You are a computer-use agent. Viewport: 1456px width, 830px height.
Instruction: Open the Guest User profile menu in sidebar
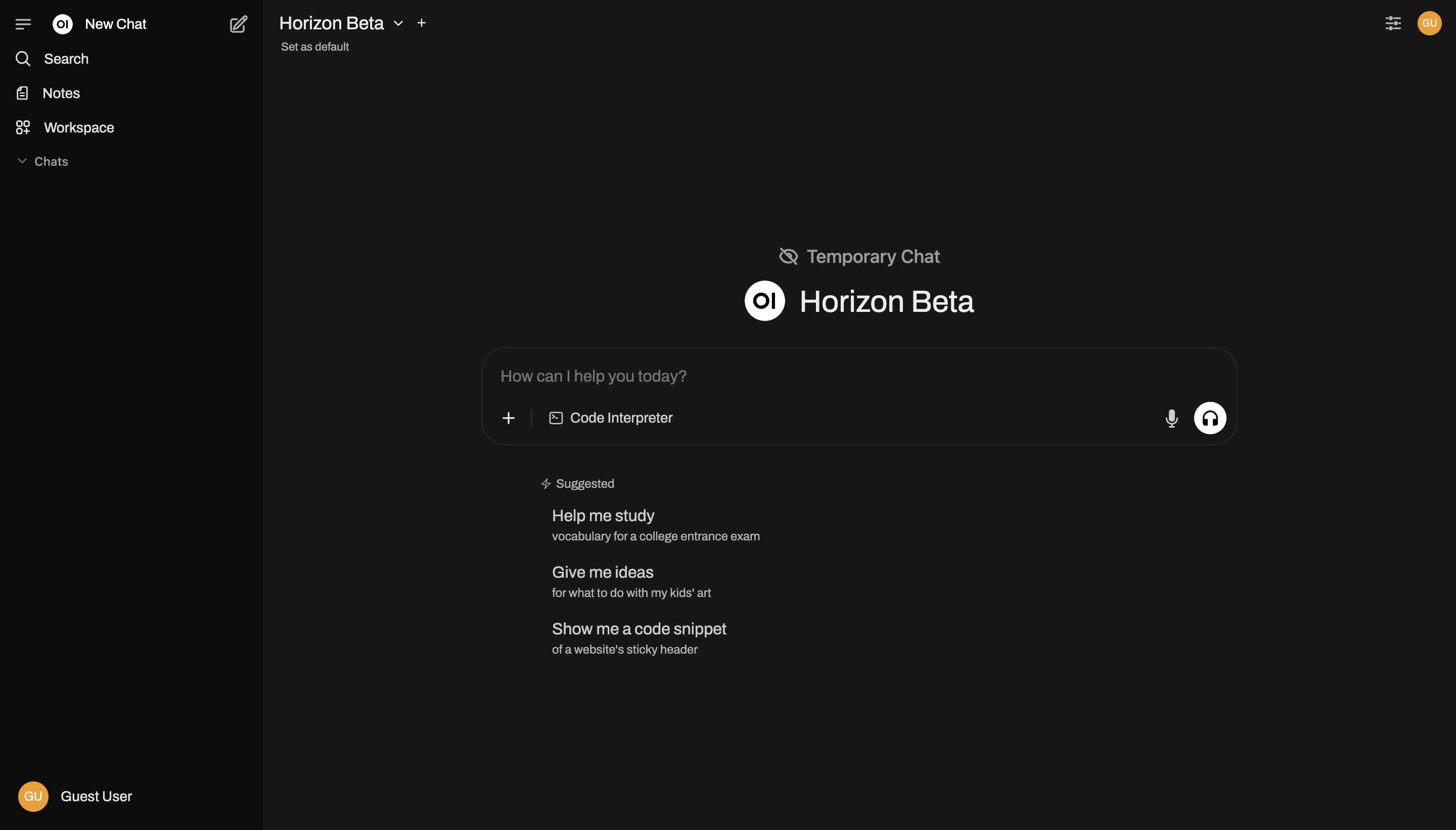coord(131,796)
